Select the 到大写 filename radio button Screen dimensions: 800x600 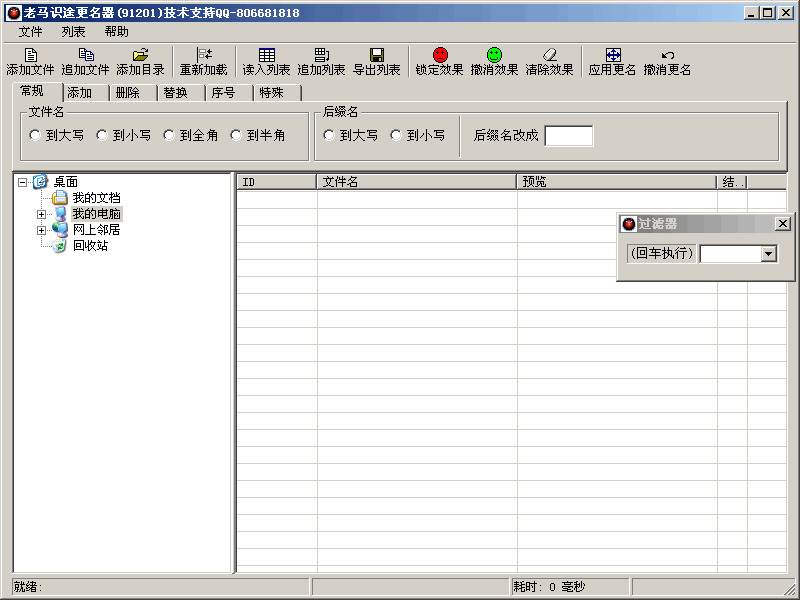[35, 136]
